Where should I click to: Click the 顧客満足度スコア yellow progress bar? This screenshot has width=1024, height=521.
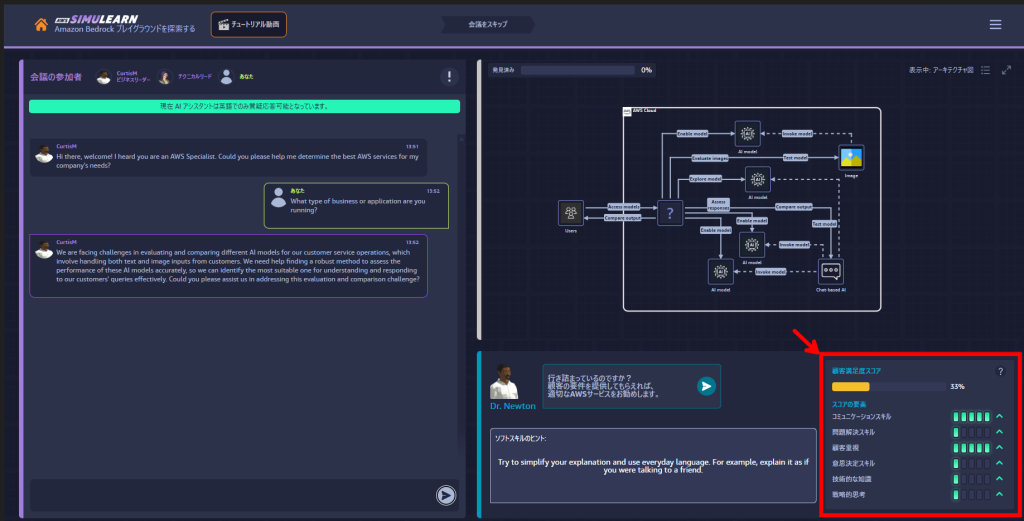(889, 387)
